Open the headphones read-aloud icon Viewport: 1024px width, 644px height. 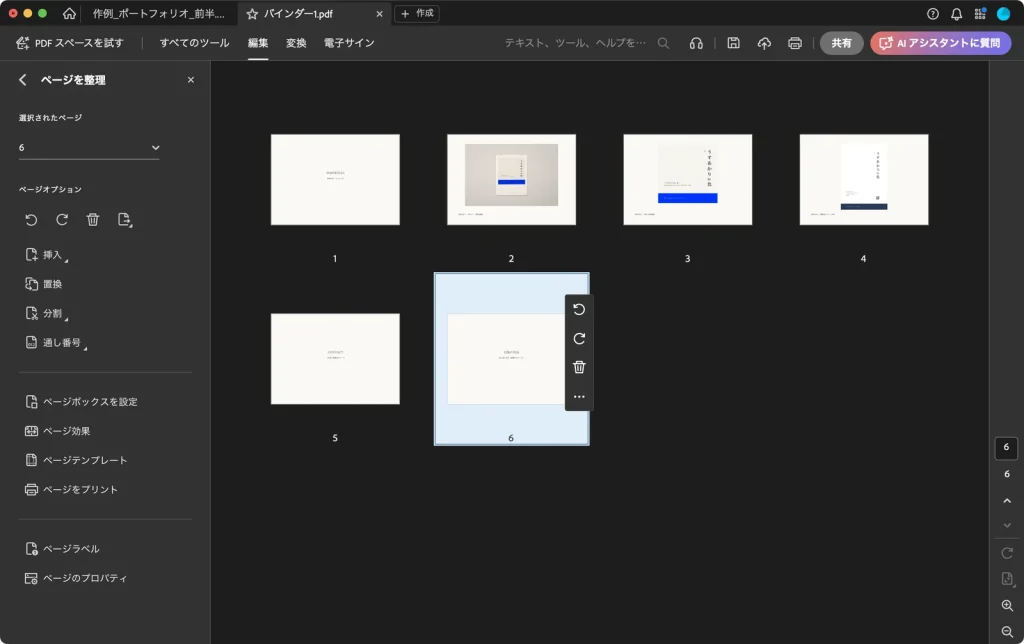696,43
